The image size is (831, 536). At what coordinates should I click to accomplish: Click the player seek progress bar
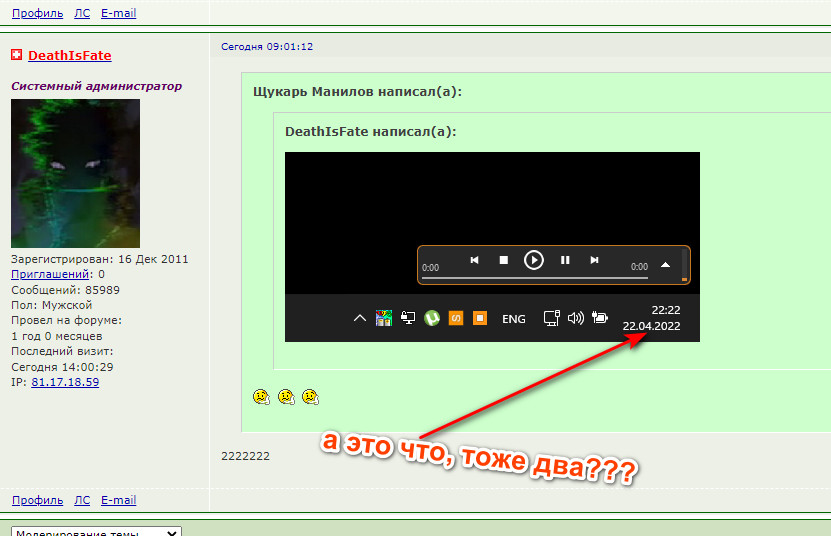coord(535,278)
